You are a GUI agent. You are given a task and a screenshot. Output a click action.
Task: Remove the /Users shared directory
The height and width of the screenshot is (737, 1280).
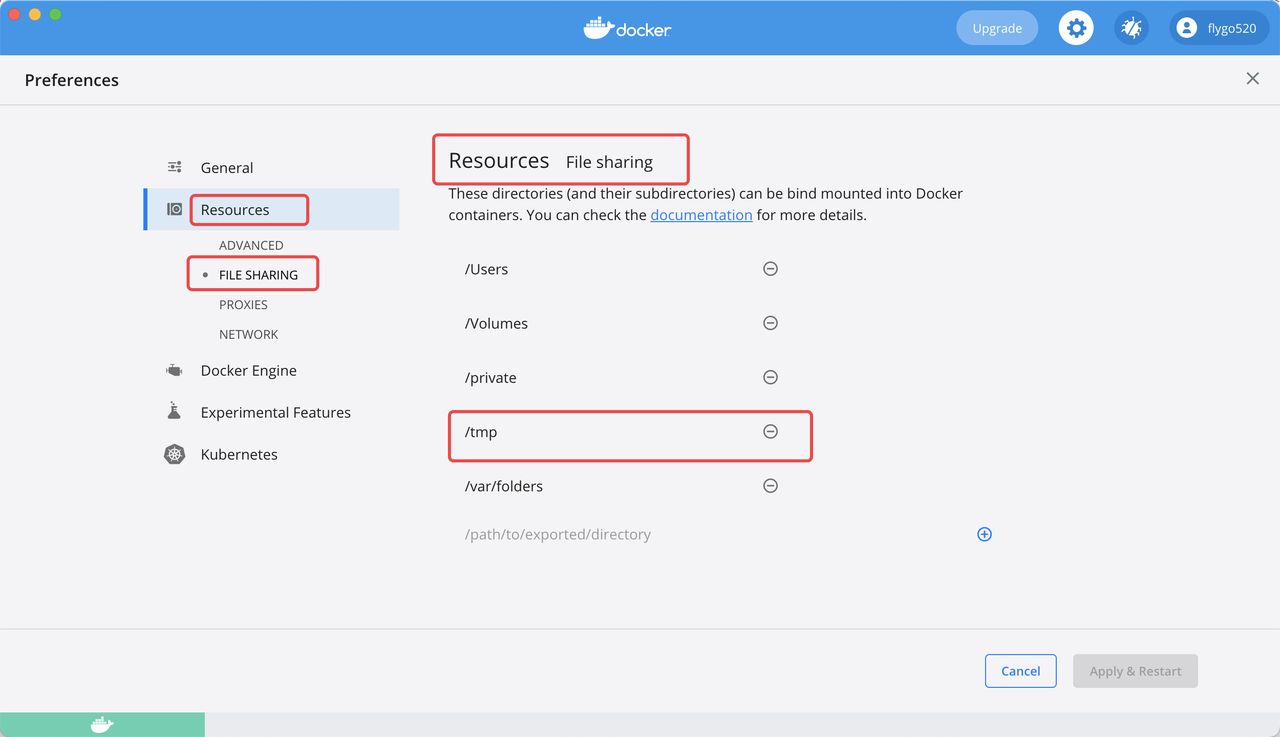pyautogui.click(x=770, y=269)
